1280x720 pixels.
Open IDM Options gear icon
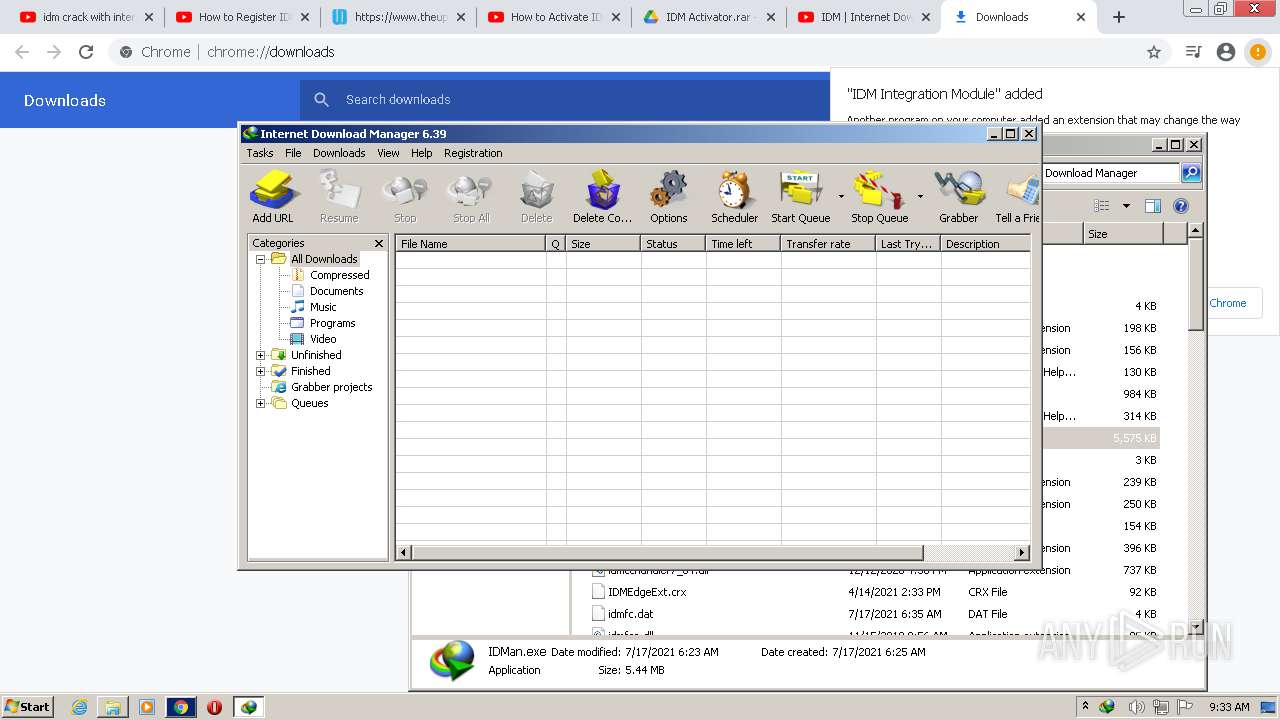click(668, 196)
